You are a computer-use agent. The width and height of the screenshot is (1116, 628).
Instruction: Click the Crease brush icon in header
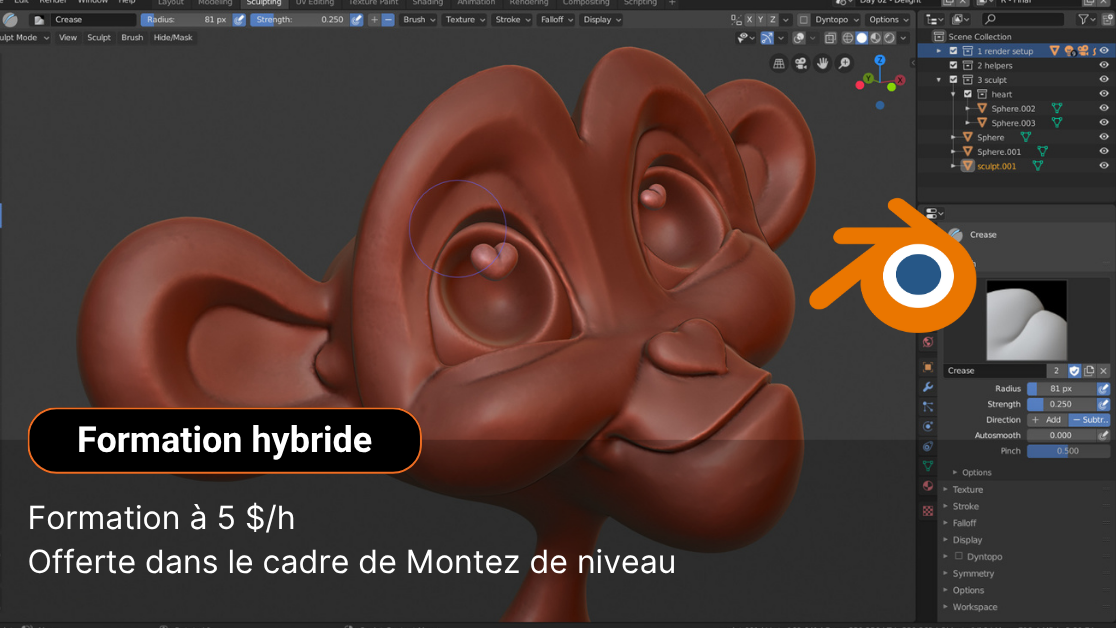10,20
